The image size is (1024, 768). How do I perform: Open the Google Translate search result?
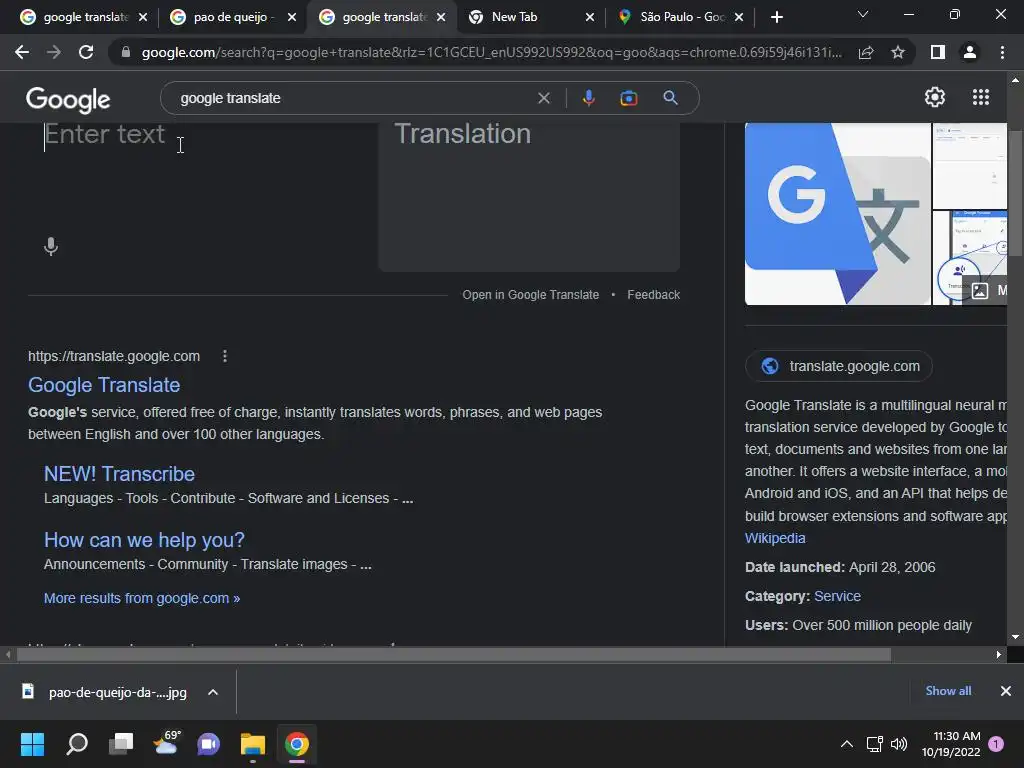click(104, 385)
